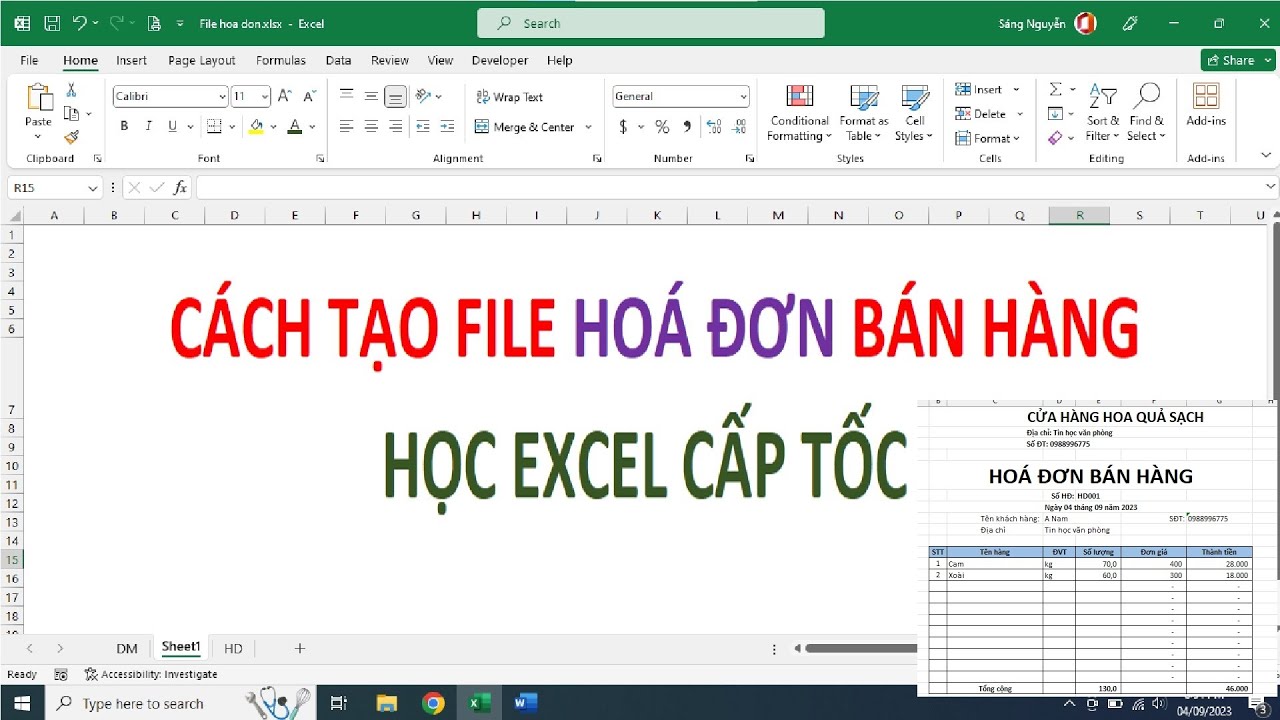This screenshot has height=720, width=1280.
Task: Open Word from the taskbar
Action: pos(525,703)
